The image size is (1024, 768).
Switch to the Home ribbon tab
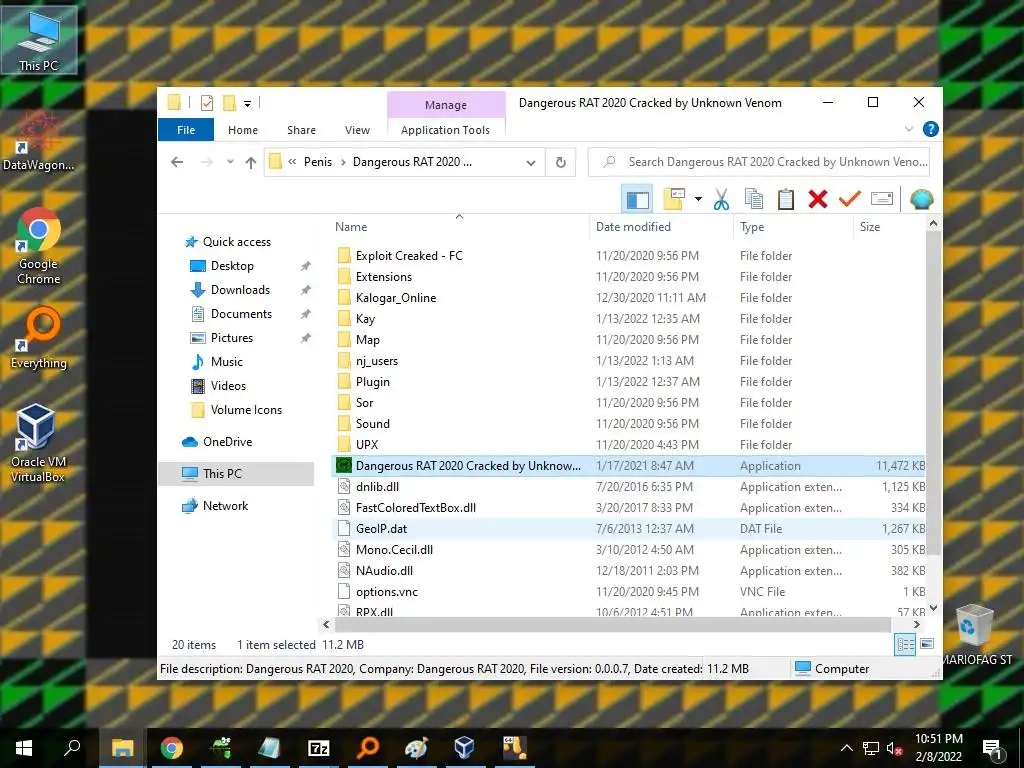[243, 130]
